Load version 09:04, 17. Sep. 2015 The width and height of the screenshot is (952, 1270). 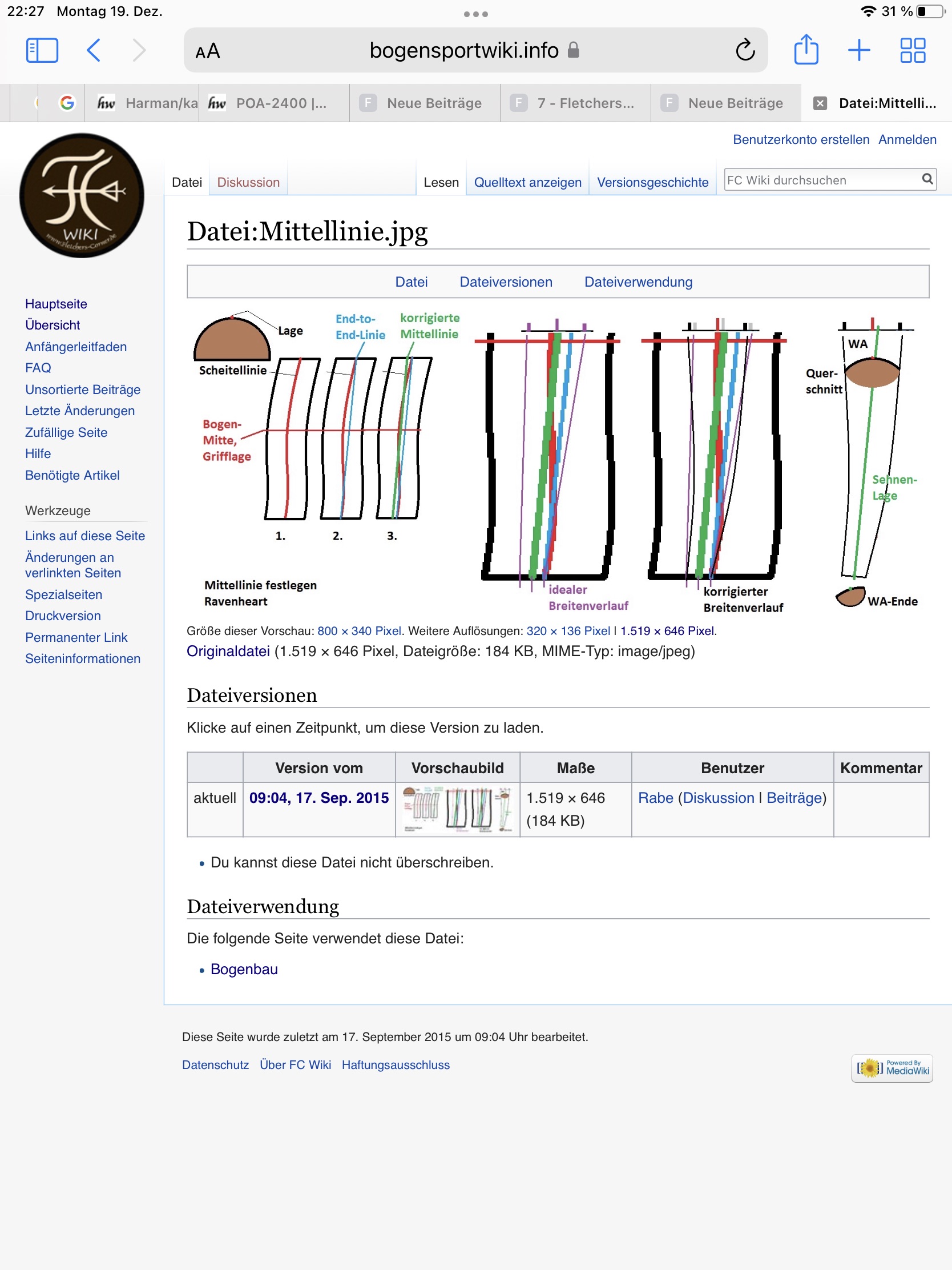pos(319,798)
